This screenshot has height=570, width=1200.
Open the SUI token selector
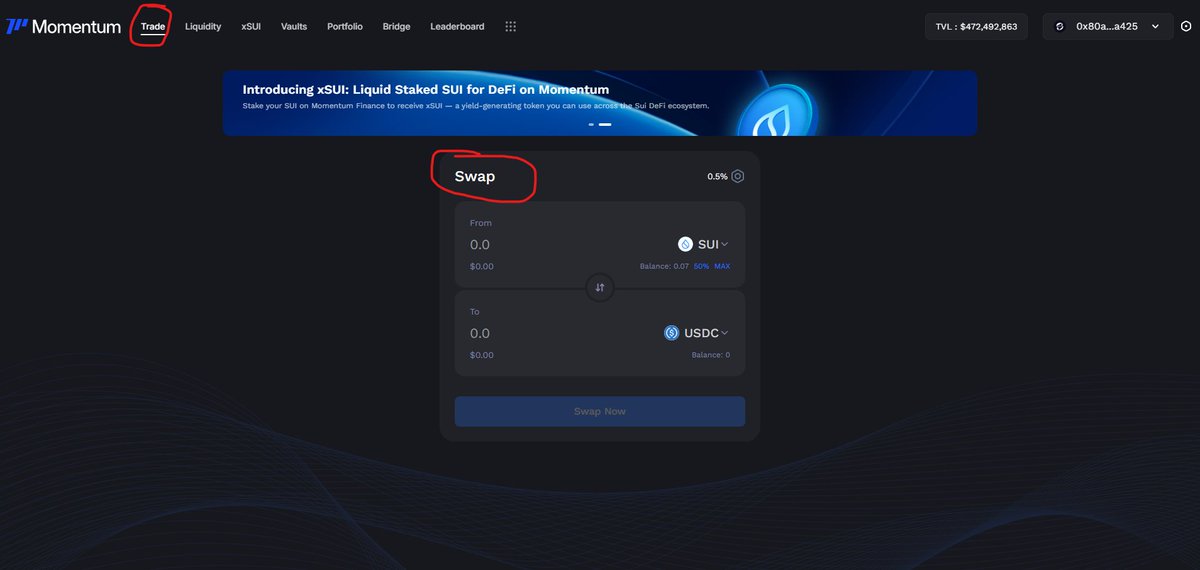pyautogui.click(x=703, y=244)
